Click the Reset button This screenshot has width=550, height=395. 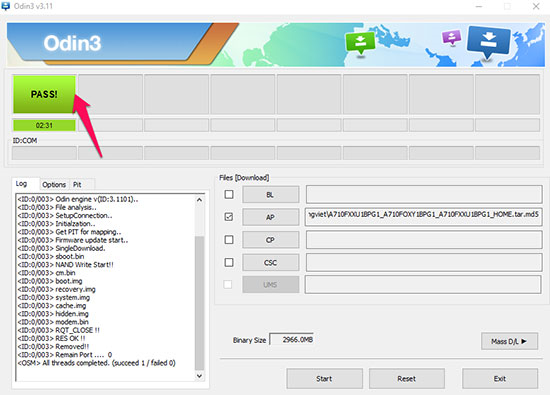click(x=407, y=379)
